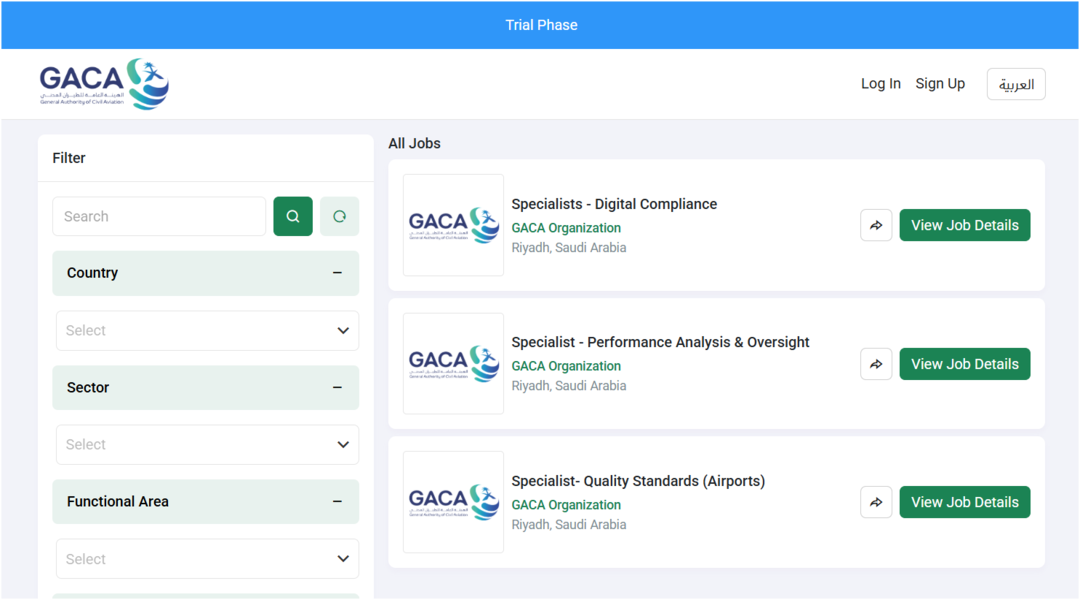Focus the Search input field
This screenshot has width=1080, height=600.
[x=159, y=216]
